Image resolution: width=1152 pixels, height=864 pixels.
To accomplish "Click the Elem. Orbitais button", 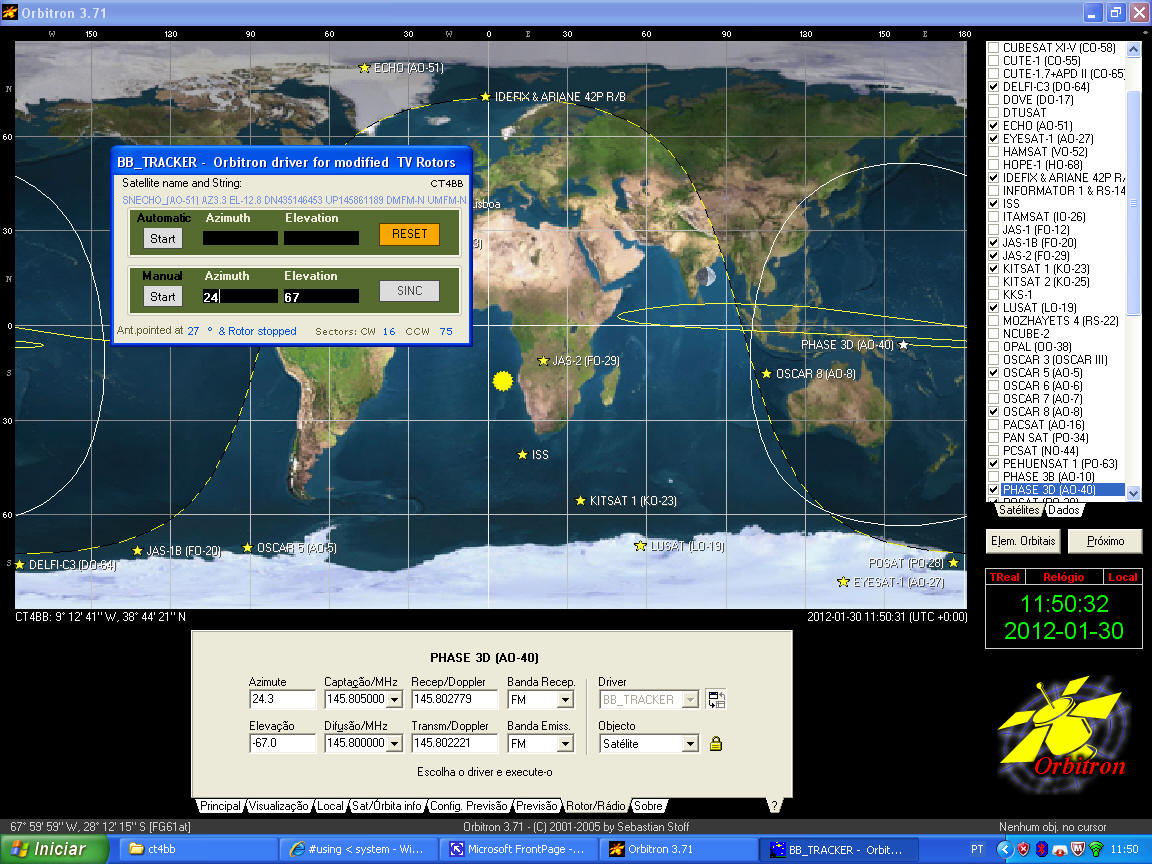I will [x=1023, y=541].
